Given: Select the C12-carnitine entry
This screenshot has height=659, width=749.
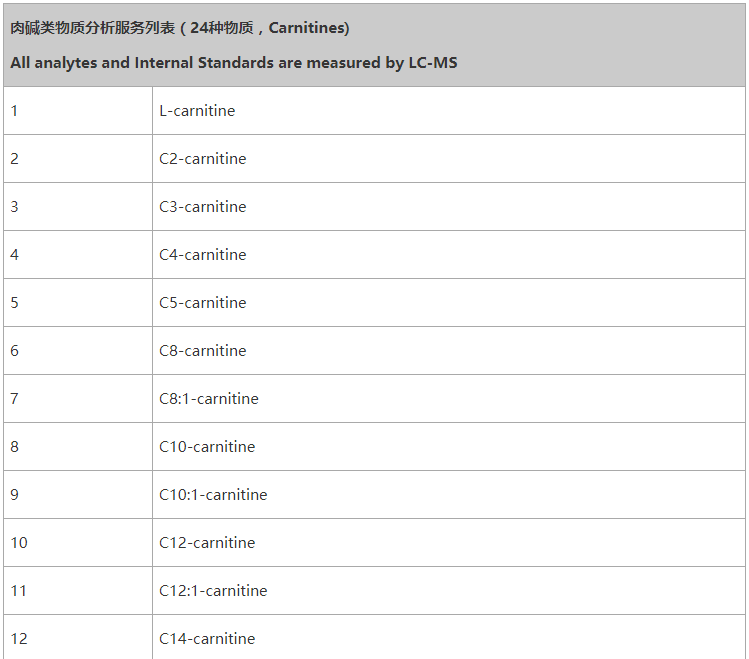Looking at the screenshot, I should tap(207, 543).
